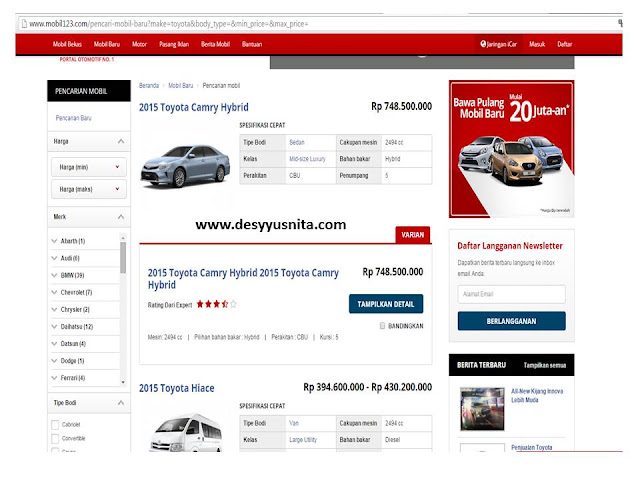Image resolution: width=640 pixels, height=480 pixels.
Task: Collapse the Harga filter section
Action: 121,142
